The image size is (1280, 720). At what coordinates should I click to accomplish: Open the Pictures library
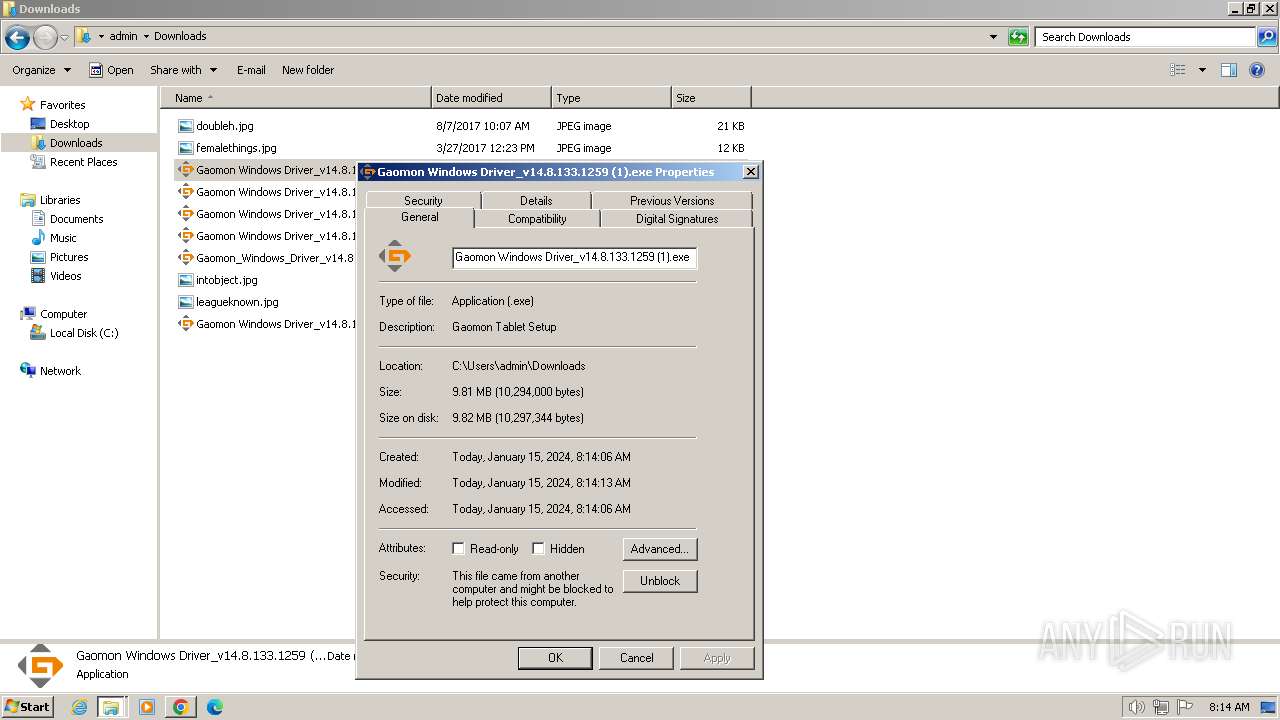click(x=69, y=257)
